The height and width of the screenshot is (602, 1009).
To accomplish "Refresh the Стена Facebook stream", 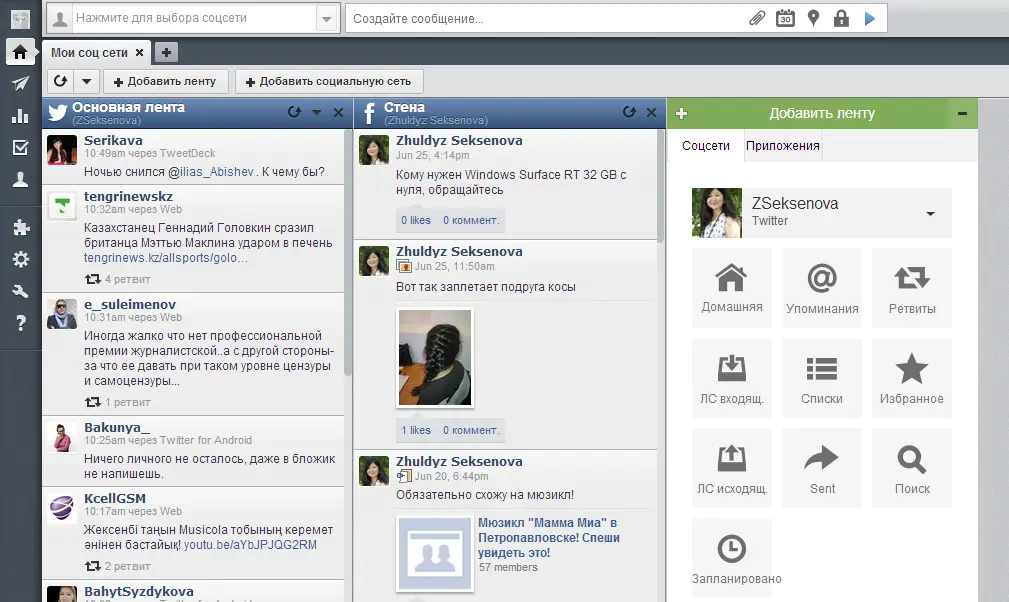I will click(x=629, y=112).
